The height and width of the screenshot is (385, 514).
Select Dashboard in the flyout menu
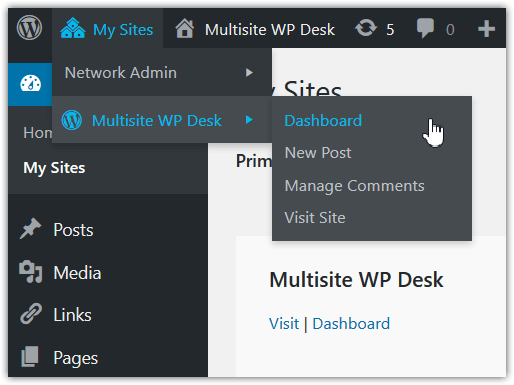(x=323, y=120)
